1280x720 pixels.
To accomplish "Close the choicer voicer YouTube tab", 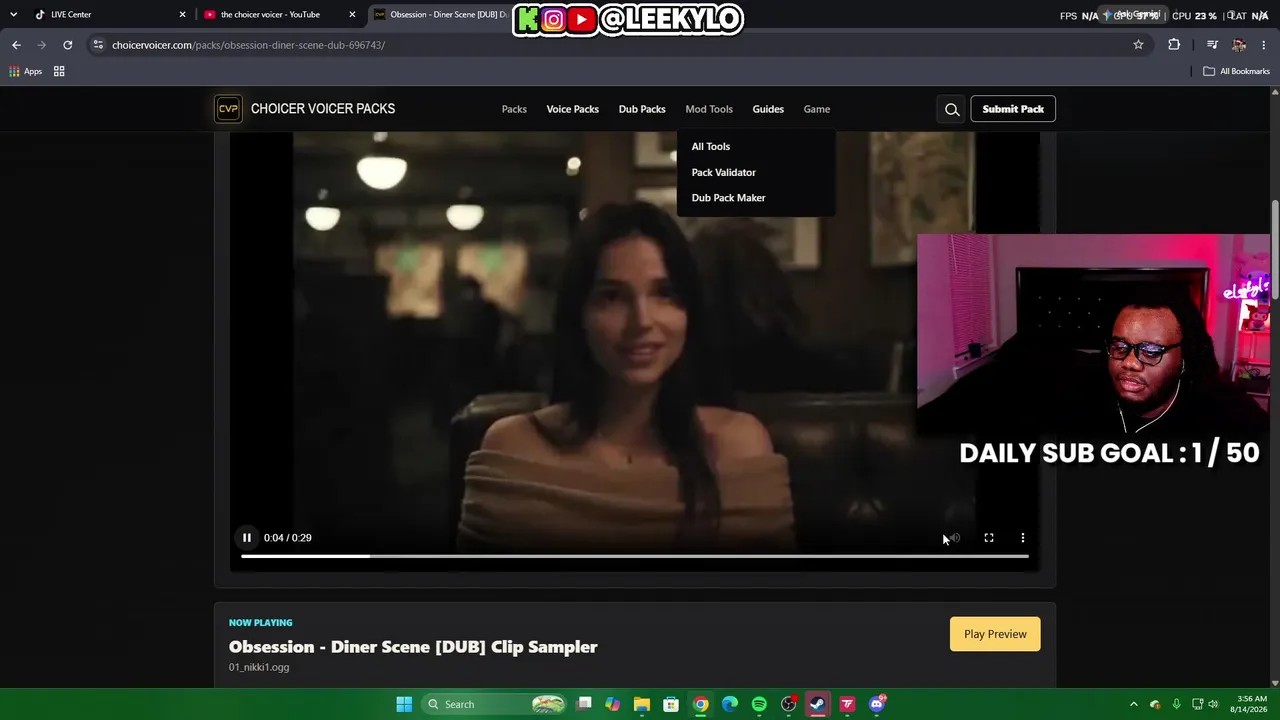I will coord(352,15).
